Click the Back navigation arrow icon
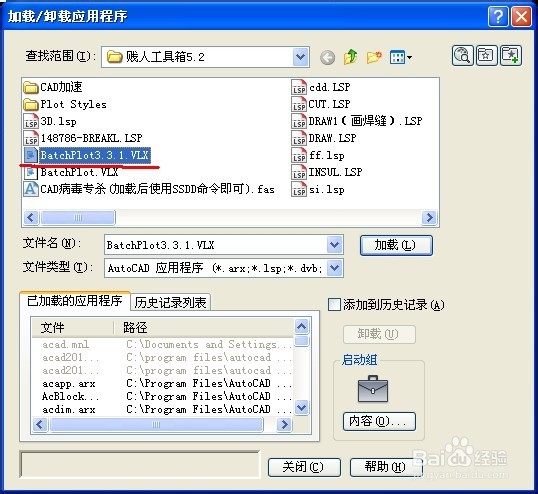Viewport: 538px width, 494px height. point(327,57)
